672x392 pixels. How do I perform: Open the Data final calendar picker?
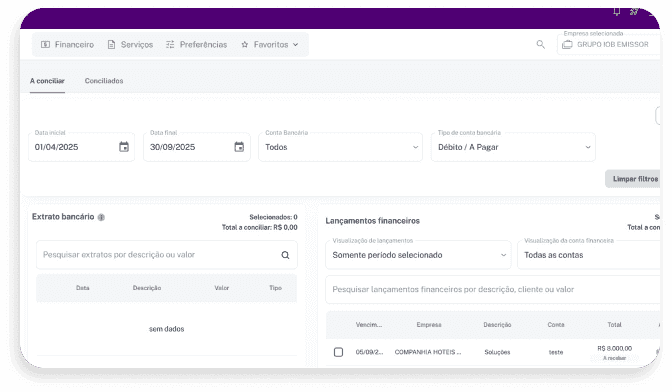coord(239,147)
